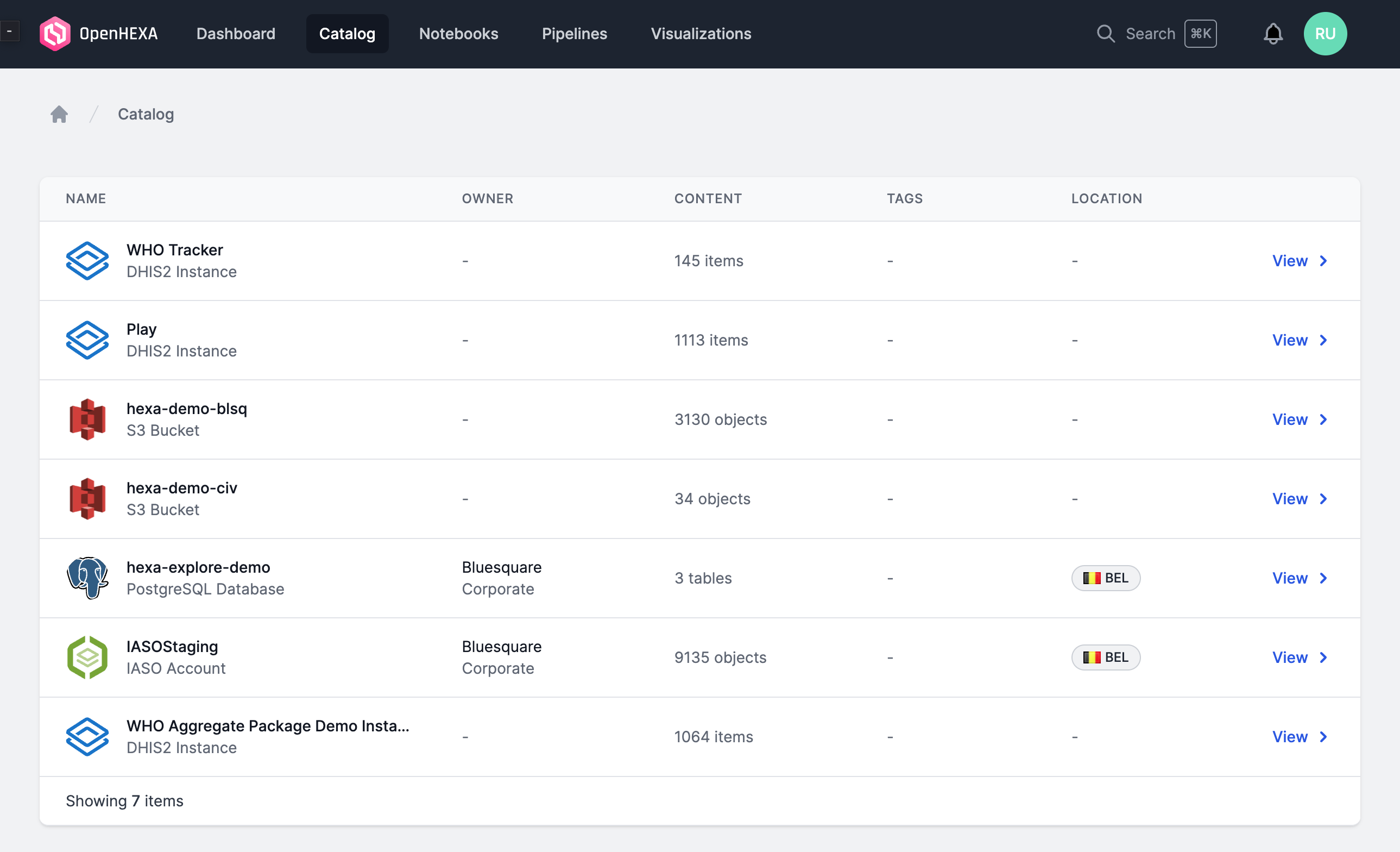Click the hexa-explore-demo PostgreSQL elephant icon
The width and height of the screenshot is (1400, 852).
(87, 578)
